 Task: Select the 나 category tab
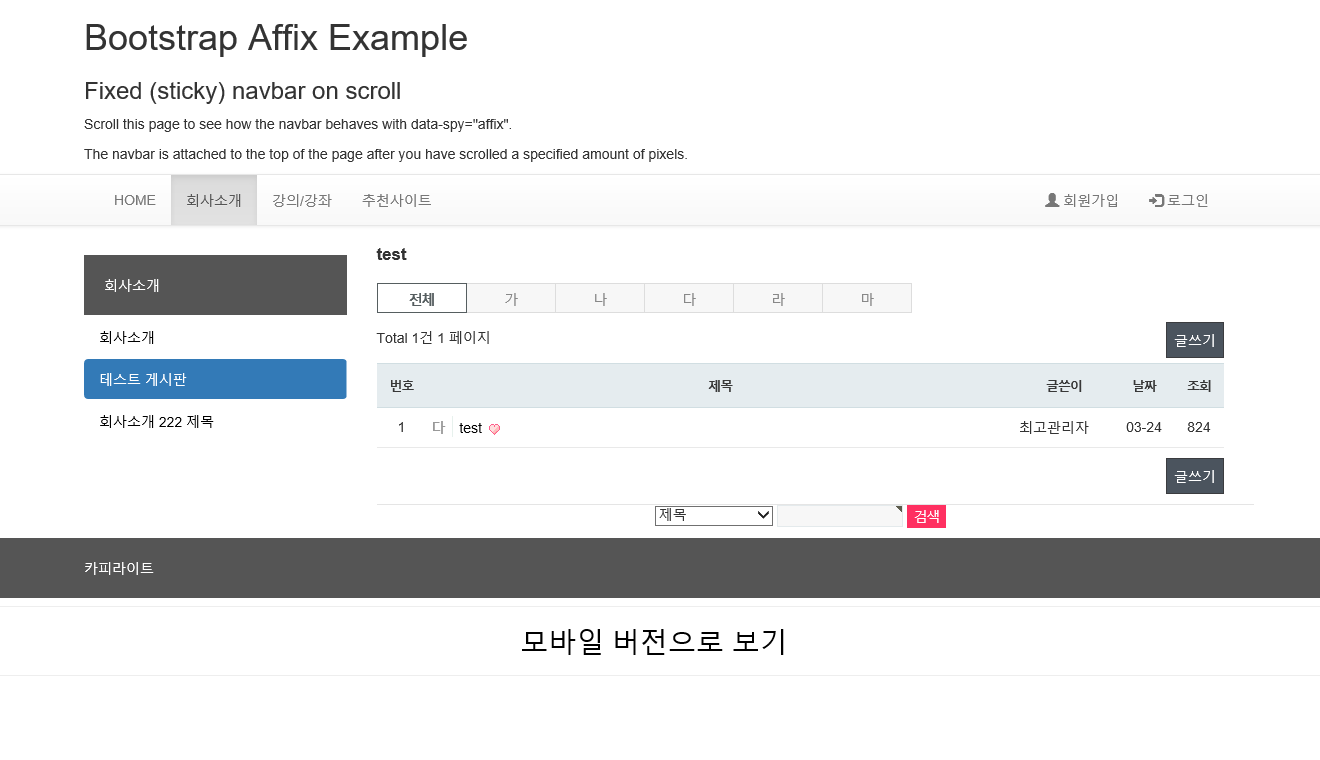[600, 298]
